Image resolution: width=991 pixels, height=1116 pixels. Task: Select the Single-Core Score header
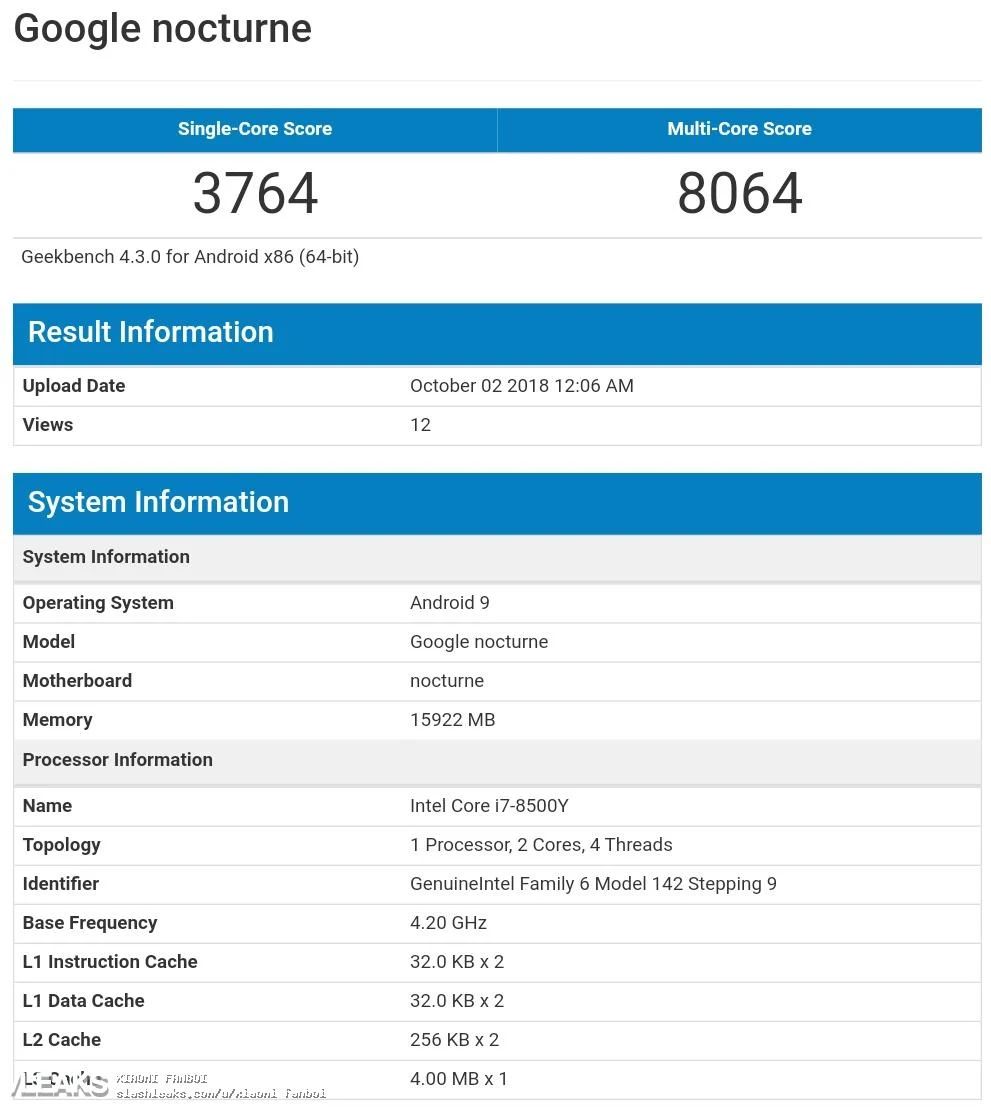[255, 129]
